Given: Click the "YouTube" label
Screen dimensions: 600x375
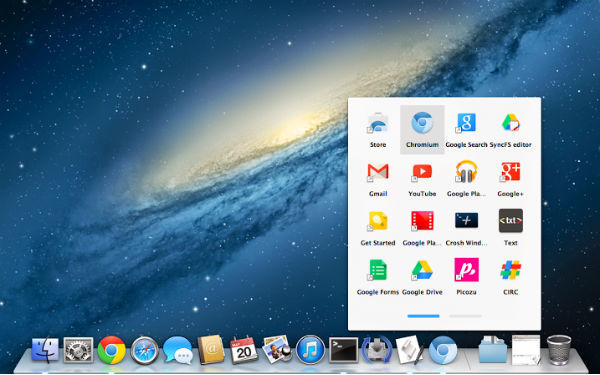Looking at the screenshot, I should (x=422, y=194).
